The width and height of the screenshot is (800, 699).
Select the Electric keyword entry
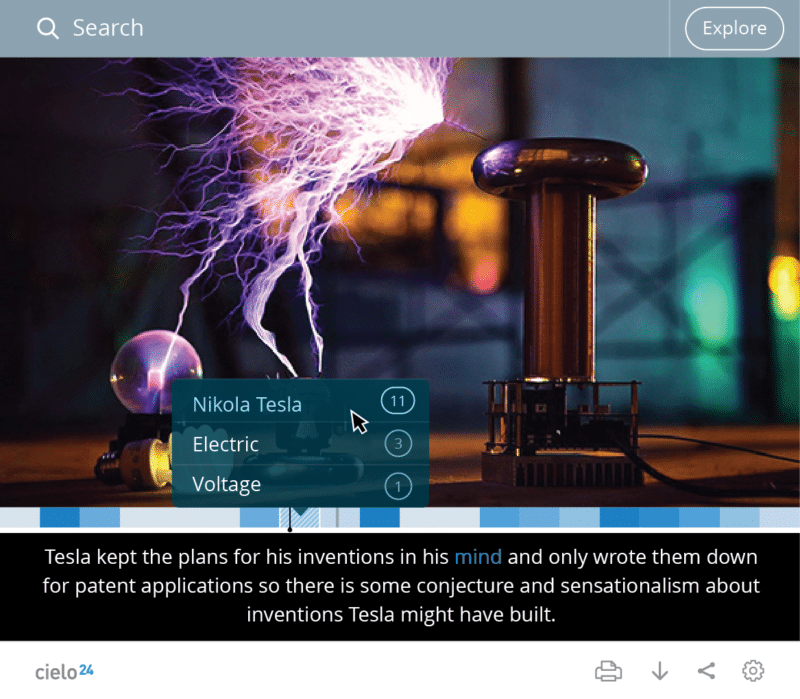pos(301,444)
